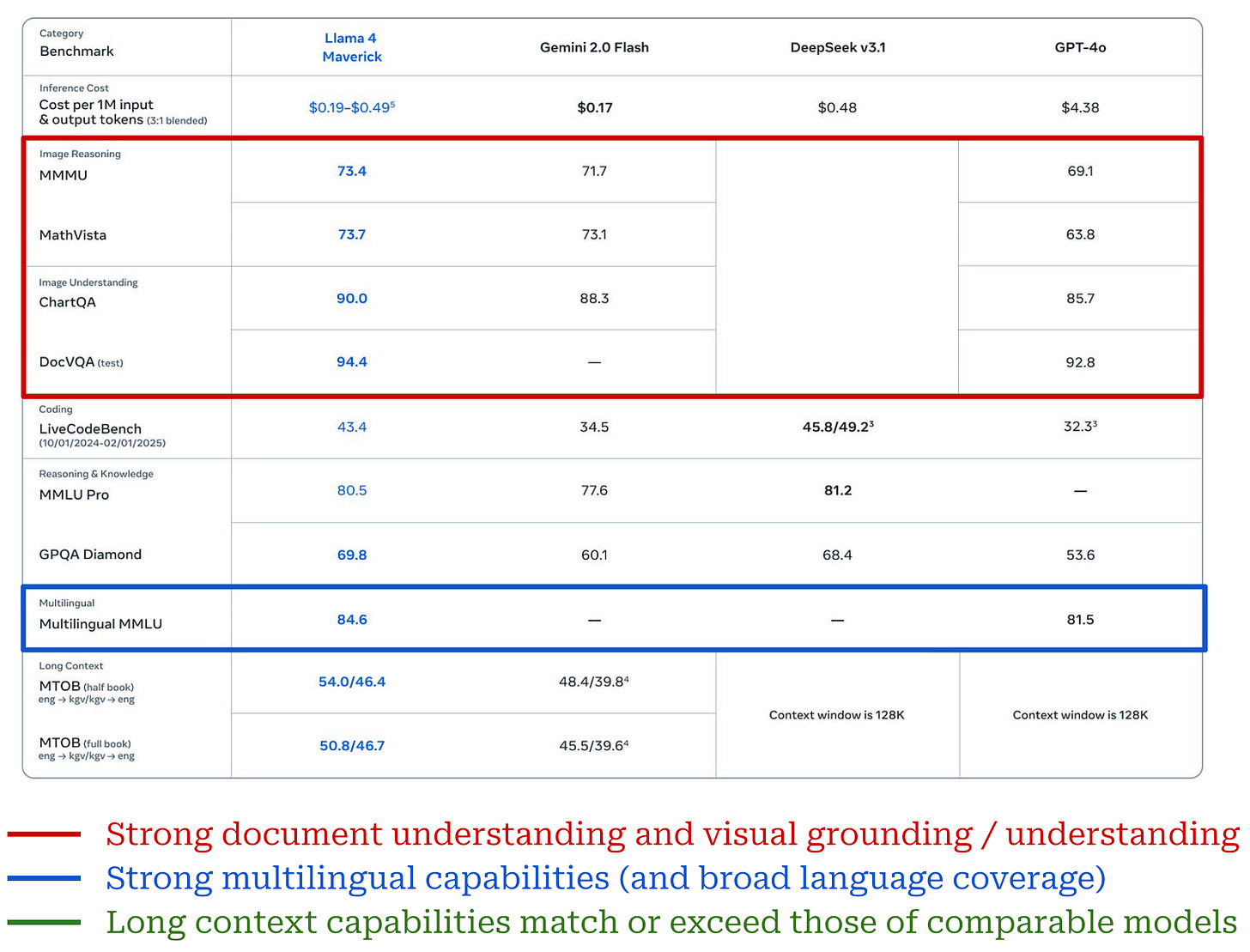
Task: Click the GPT-4o column header
Action: [x=1080, y=47]
